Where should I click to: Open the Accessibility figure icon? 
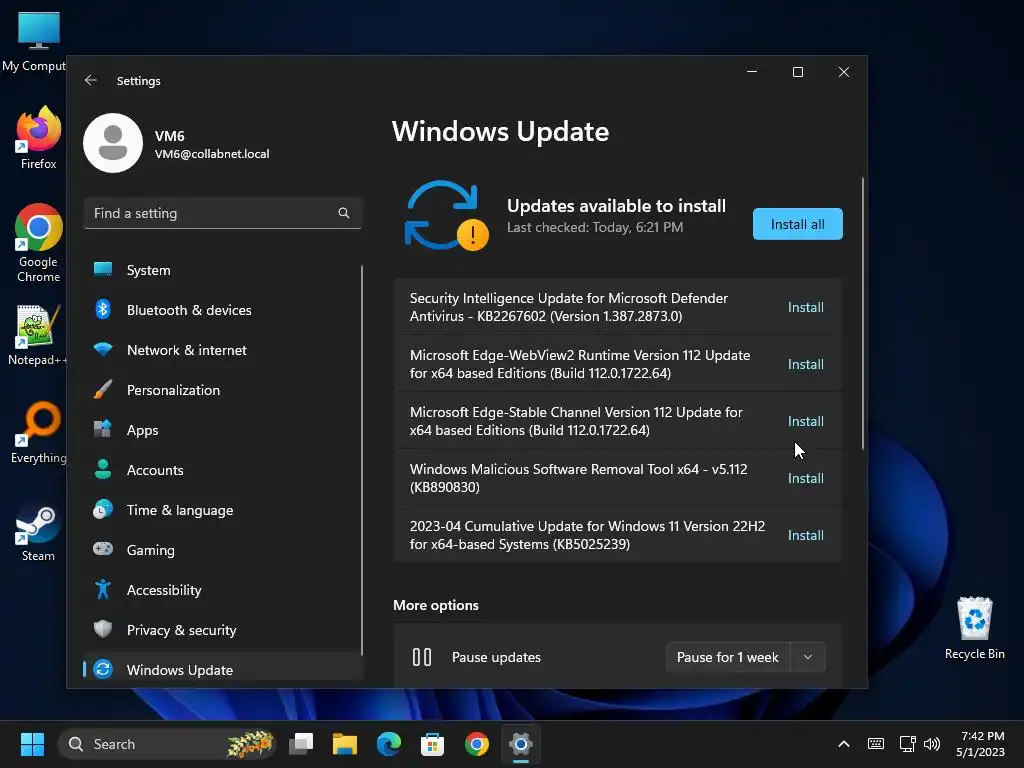(x=103, y=589)
